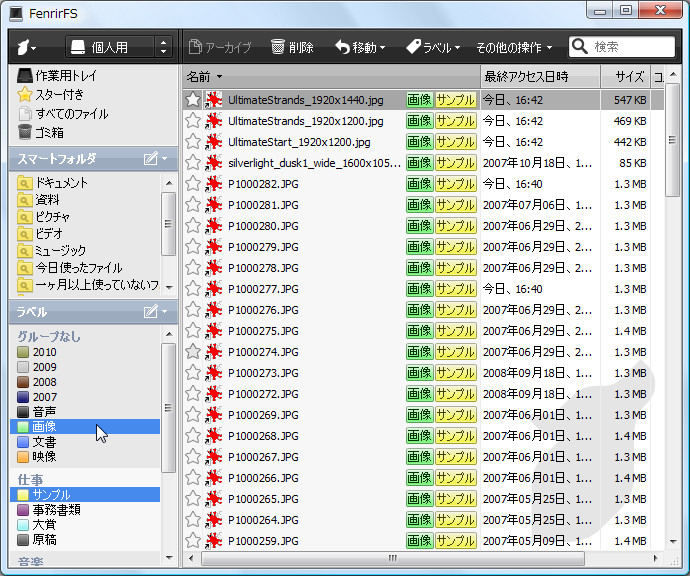Click the smart folder list scroll-down arrow
The height and width of the screenshot is (576, 690).
169,287
